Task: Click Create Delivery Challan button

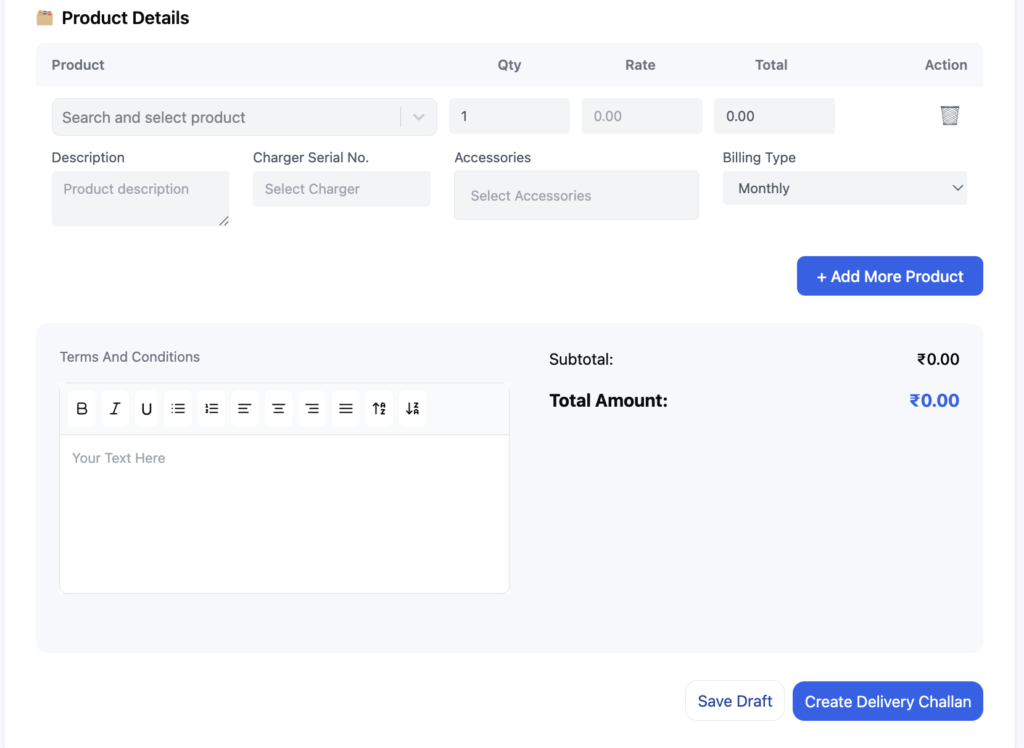Action: pyautogui.click(x=888, y=701)
